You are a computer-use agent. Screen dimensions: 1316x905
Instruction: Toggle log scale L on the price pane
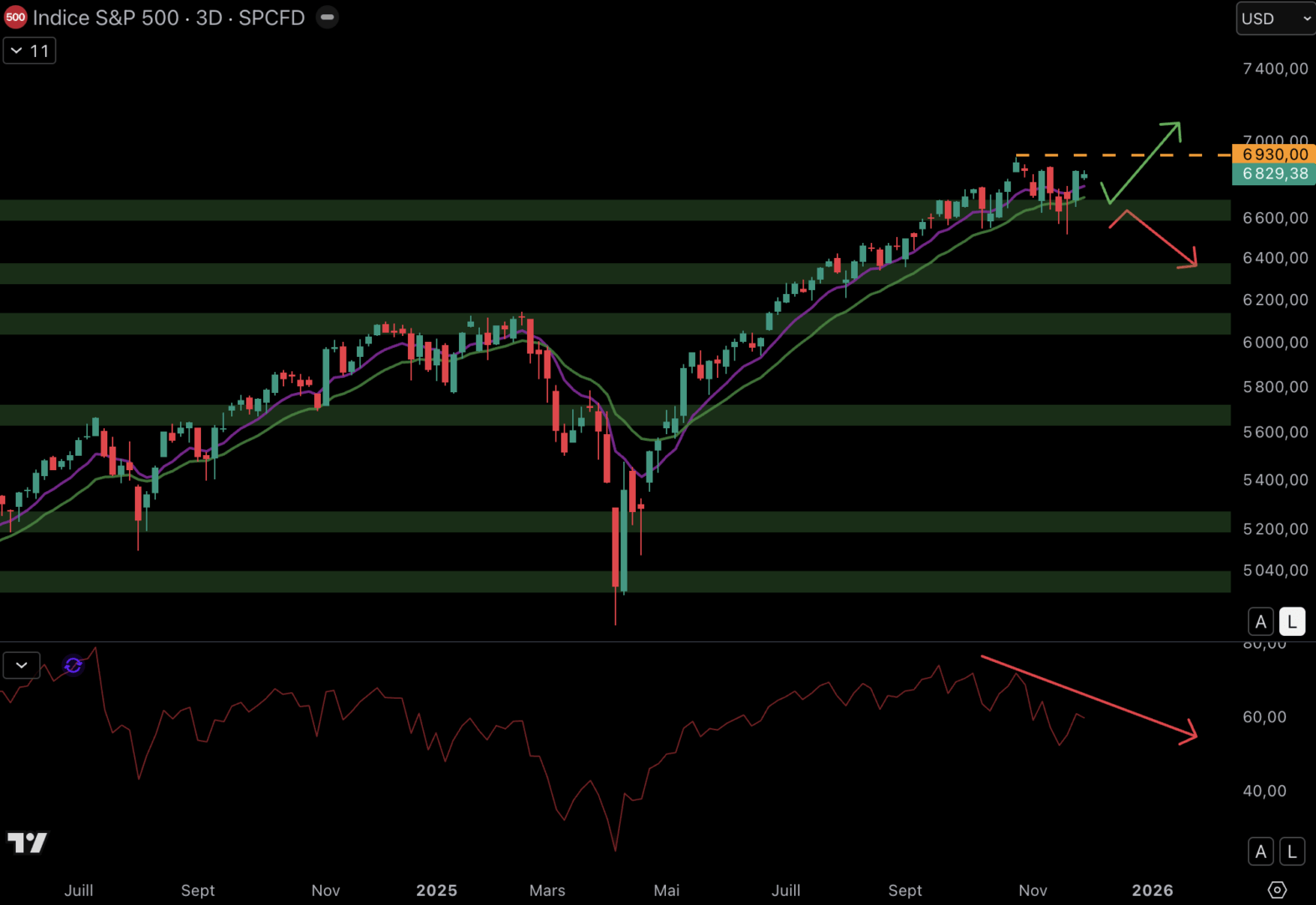[1292, 622]
